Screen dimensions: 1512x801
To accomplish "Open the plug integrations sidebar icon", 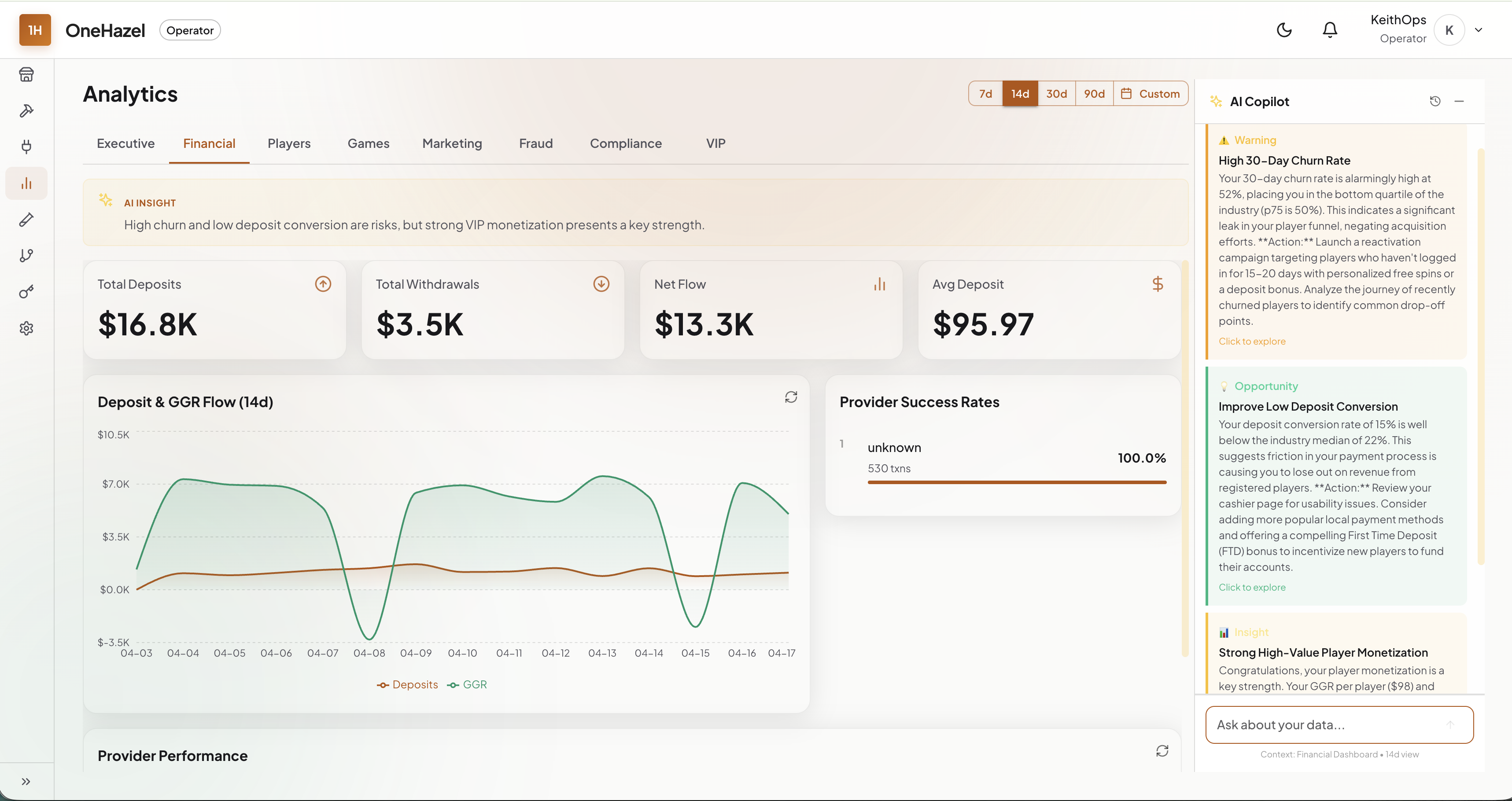I will click(26, 147).
